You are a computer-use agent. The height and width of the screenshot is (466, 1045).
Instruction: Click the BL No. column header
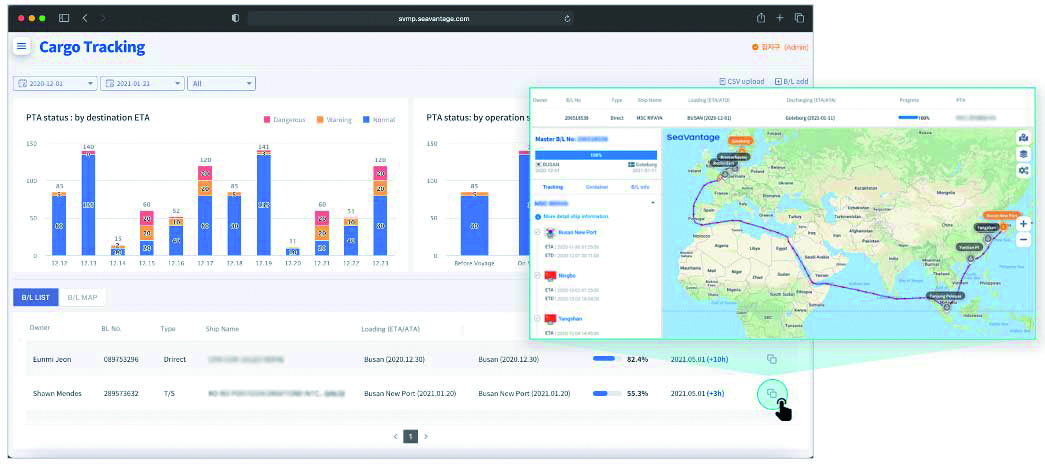pos(112,328)
